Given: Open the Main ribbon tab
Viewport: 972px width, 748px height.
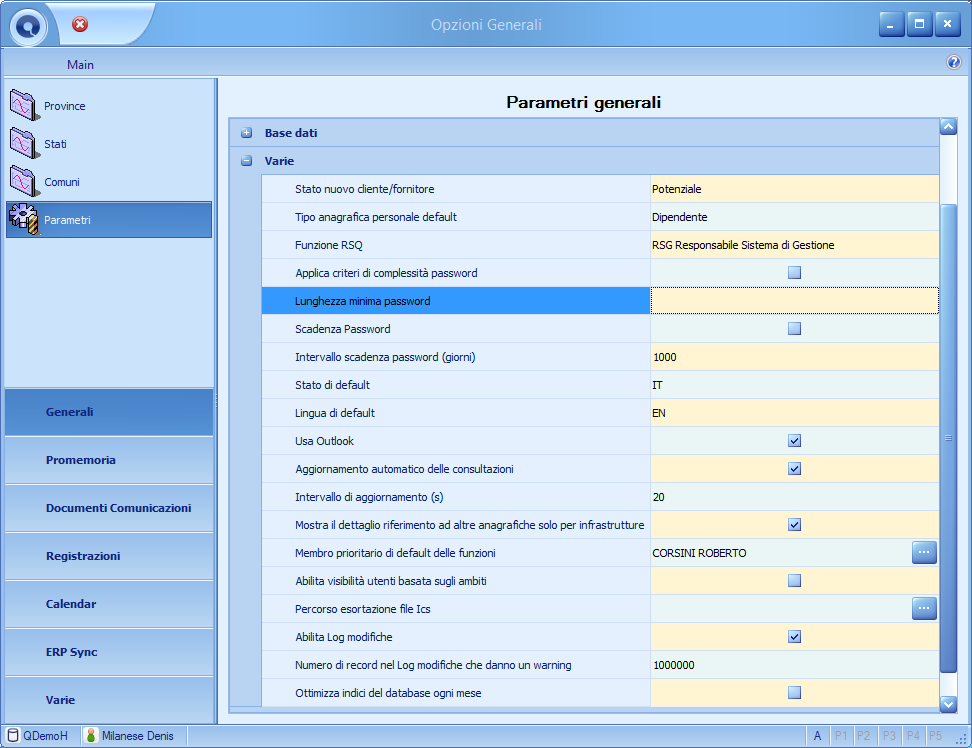Looking at the screenshot, I should click(81, 64).
